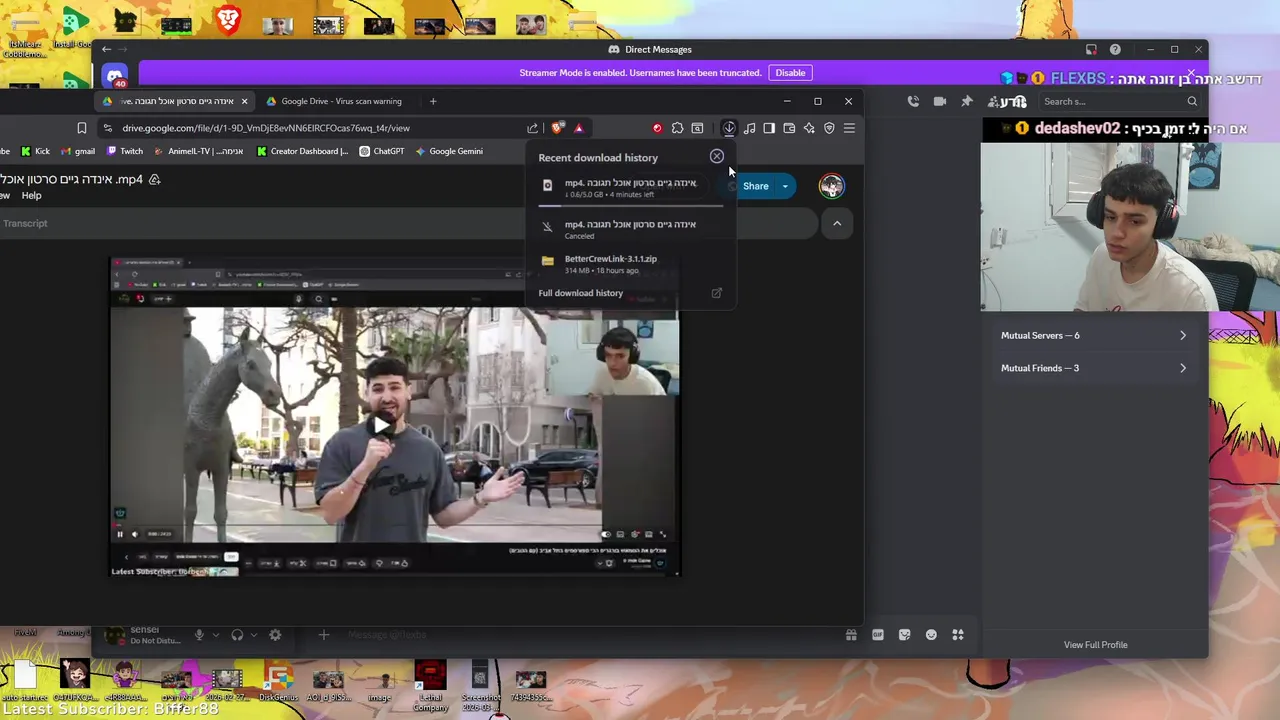Open full download history external-link icon
Viewport: 1280px width, 720px height.
pos(716,293)
